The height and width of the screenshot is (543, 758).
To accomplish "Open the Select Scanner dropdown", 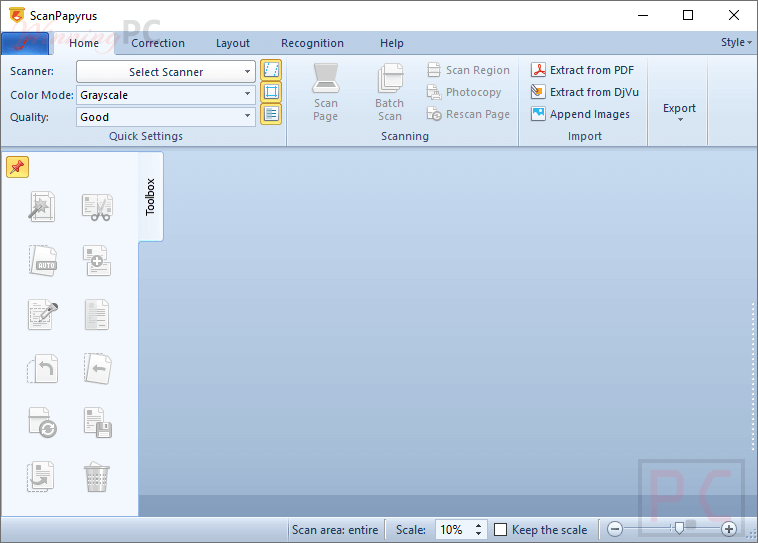I will coord(166,72).
